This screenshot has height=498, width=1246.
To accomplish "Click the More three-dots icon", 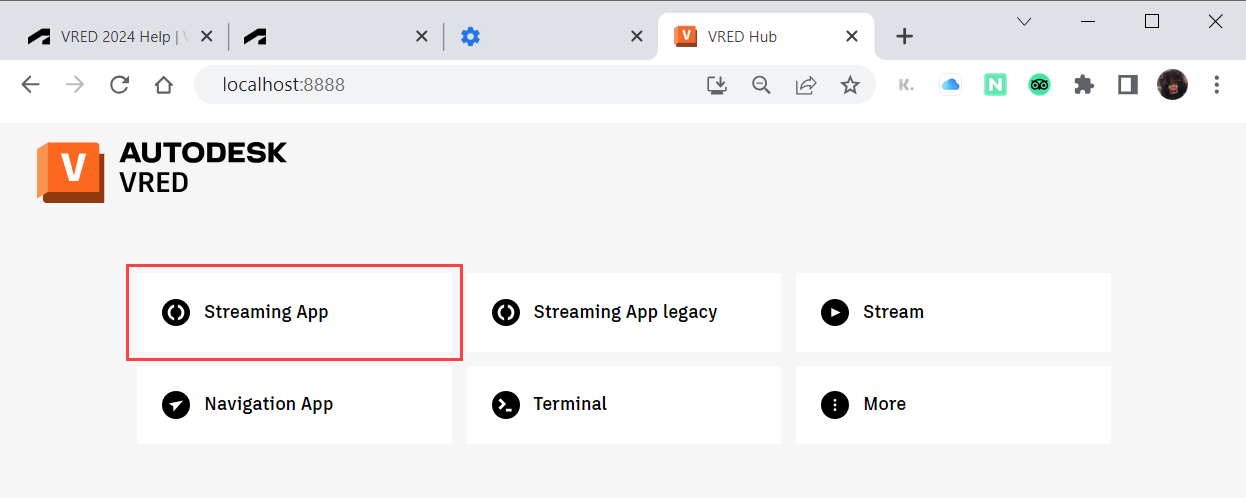I will (835, 404).
